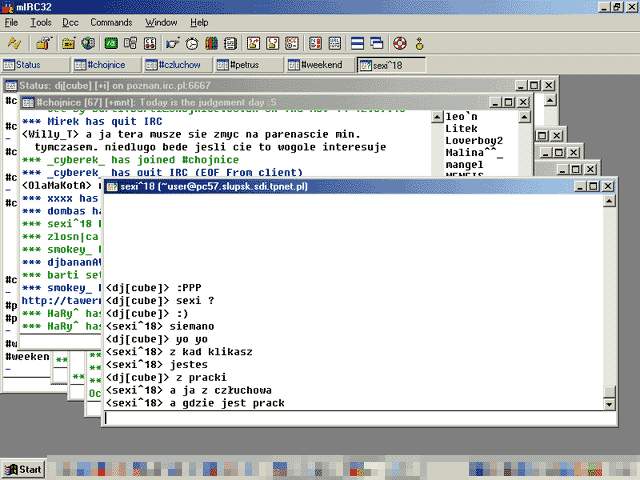Viewport: 640px width, 480px height.
Task: Click the Connect to server lightning icon
Action: point(14,43)
